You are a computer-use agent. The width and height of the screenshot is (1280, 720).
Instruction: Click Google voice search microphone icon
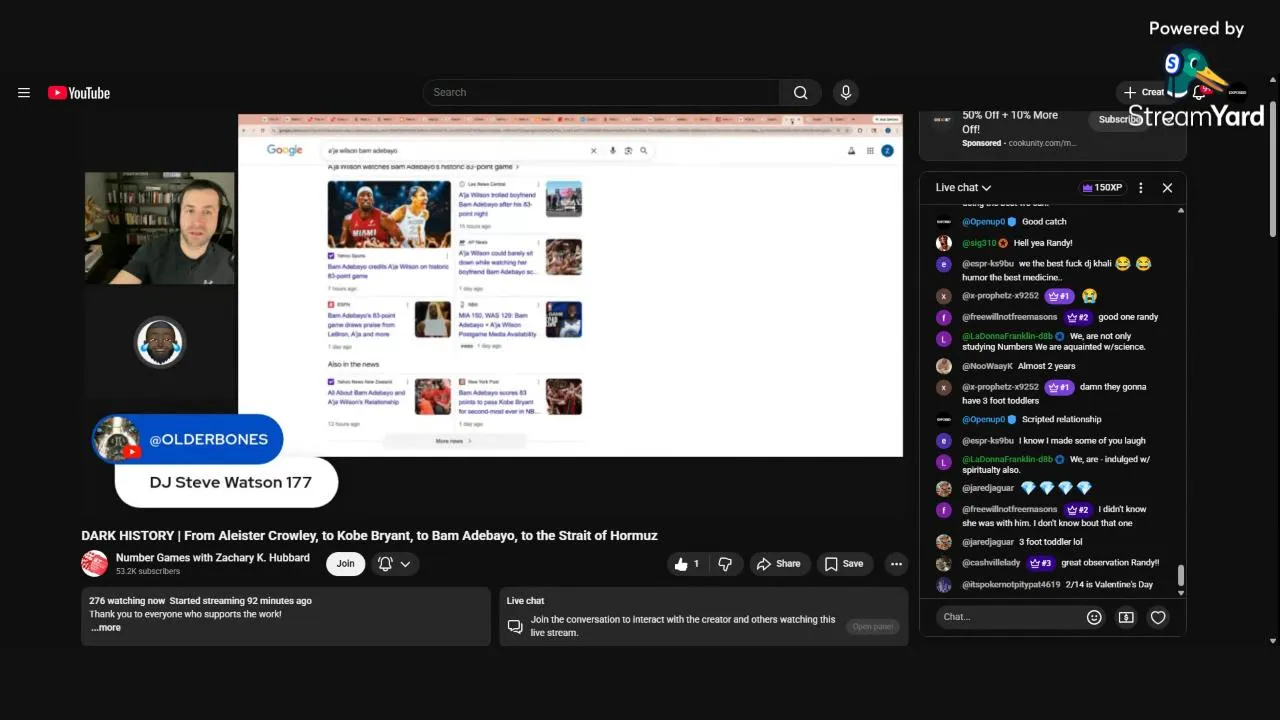pyautogui.click(x=612, y=151)
